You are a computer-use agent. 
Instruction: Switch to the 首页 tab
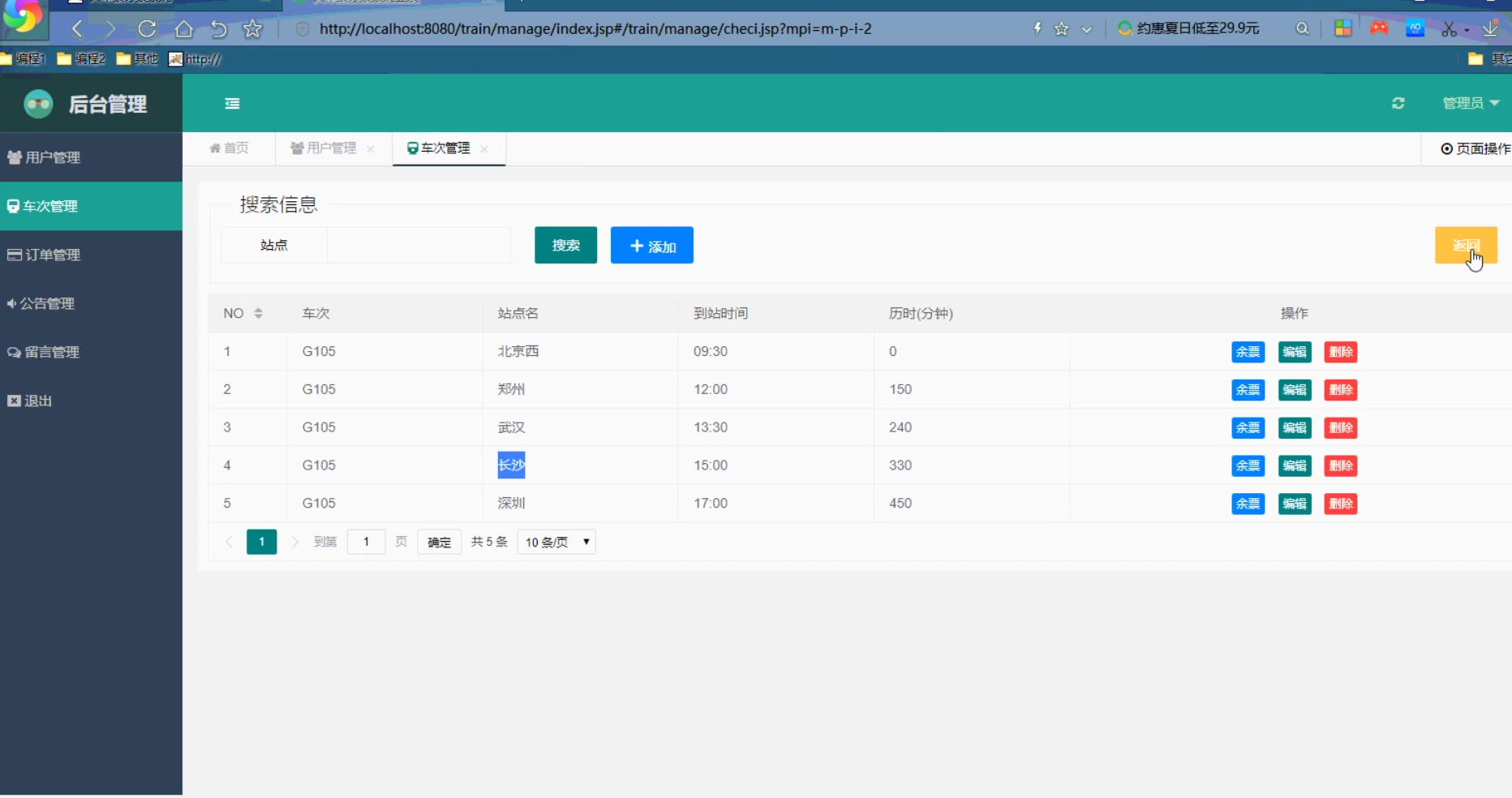[x=230, y=148]
